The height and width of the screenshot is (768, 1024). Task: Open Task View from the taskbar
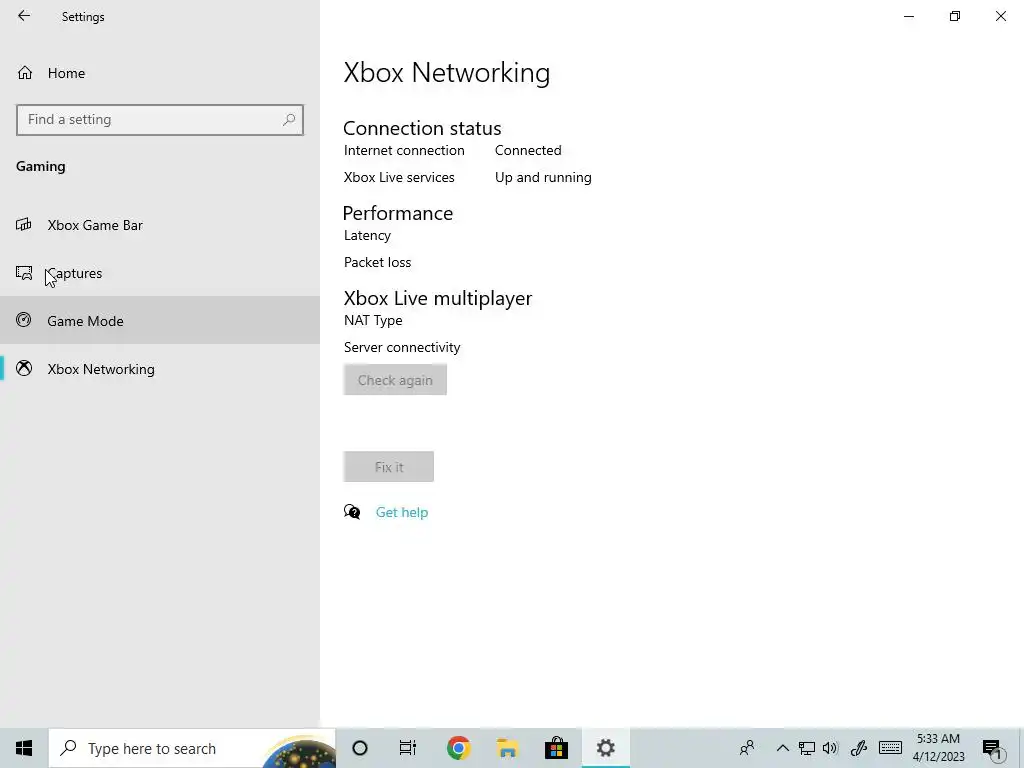coord(408,748)
